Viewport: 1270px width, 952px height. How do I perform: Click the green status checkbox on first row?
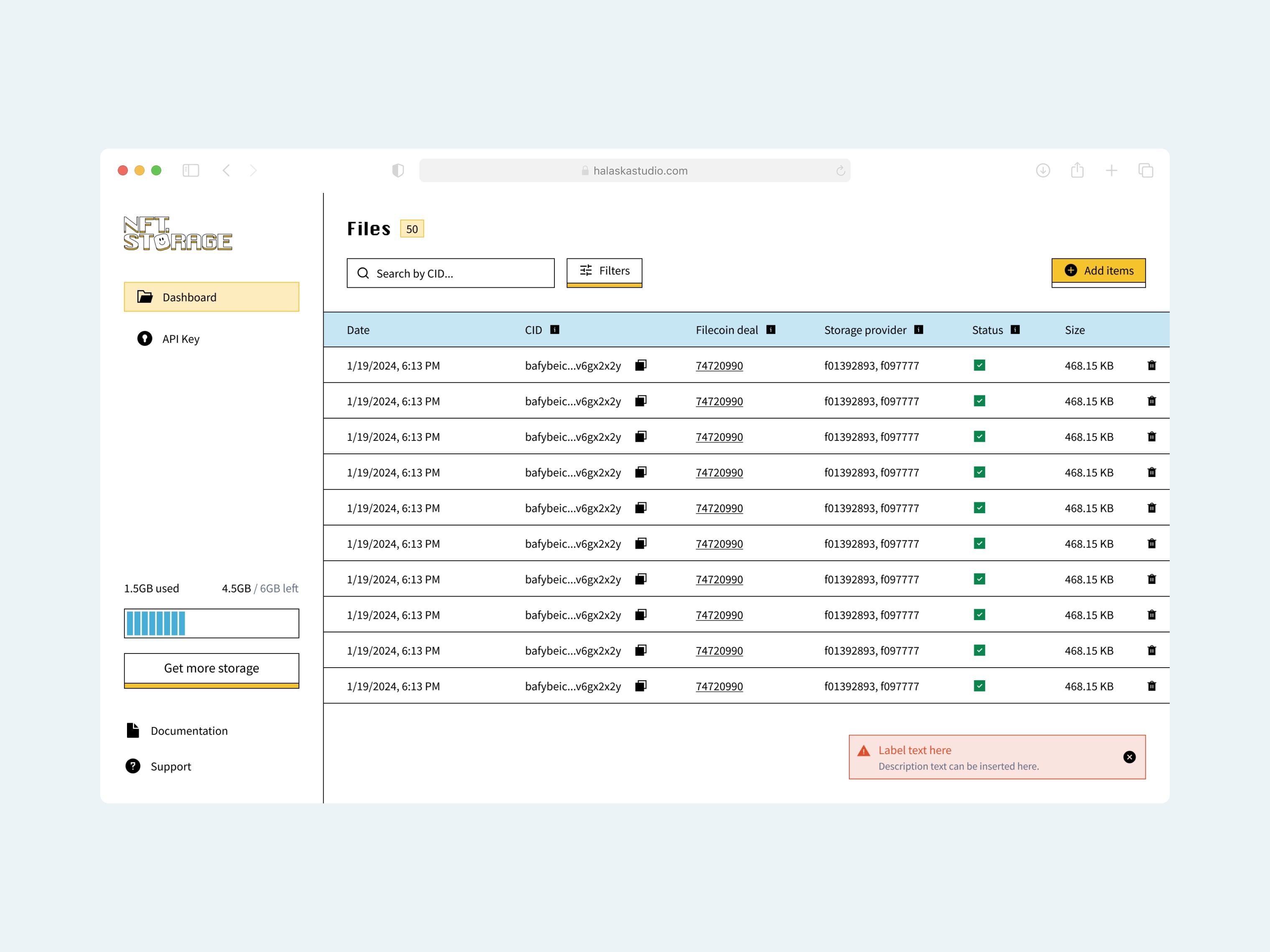(980, 365)
